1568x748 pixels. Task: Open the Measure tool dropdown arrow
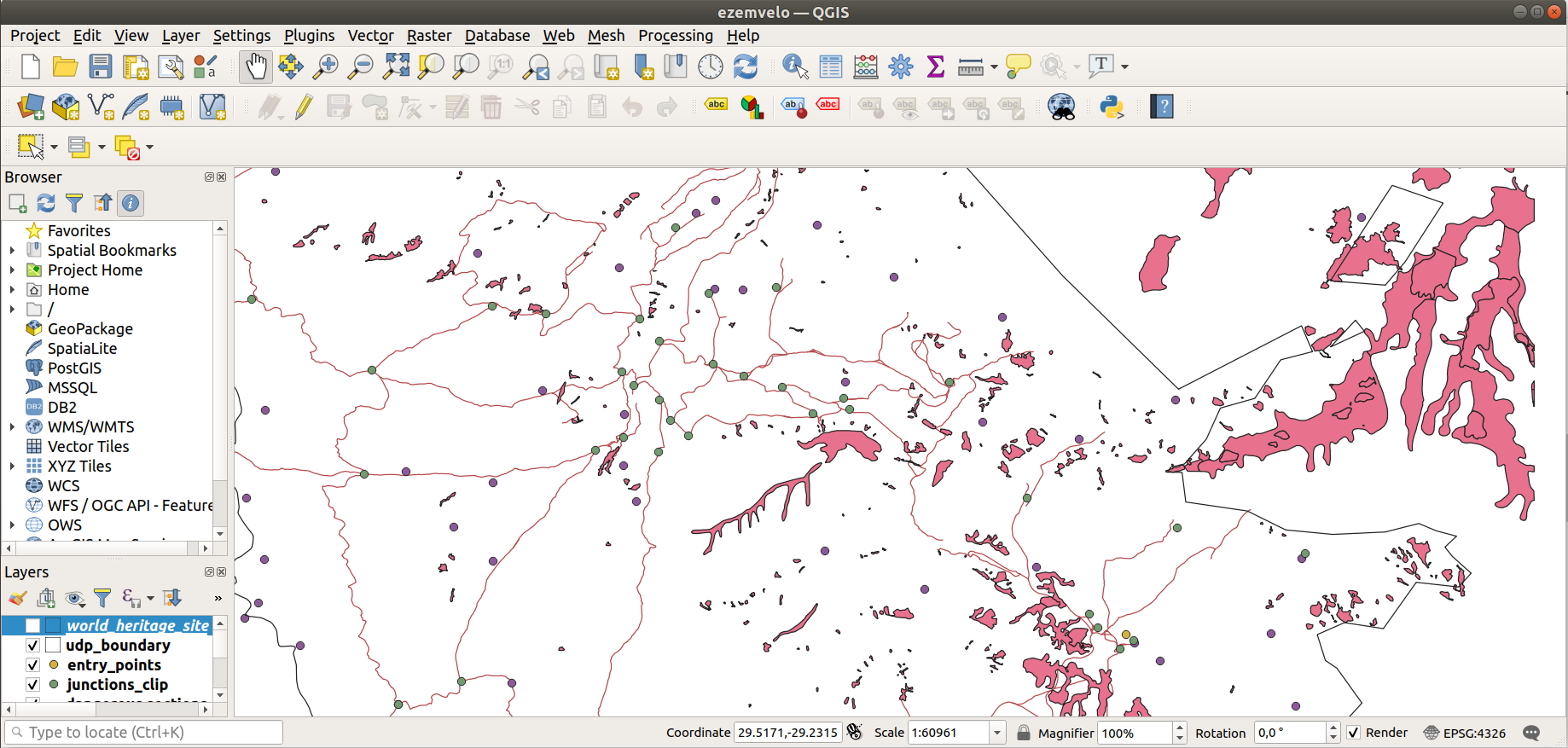tap(994, 67)
